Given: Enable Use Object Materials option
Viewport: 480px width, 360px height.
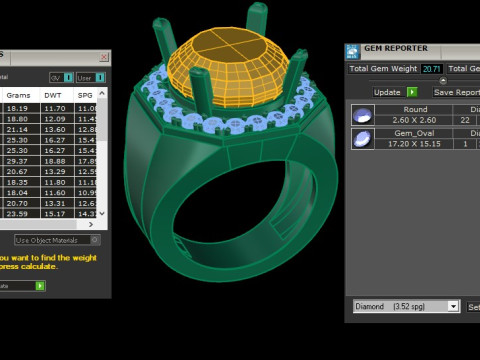Looking at the screenshot, I should pos(57,240).
